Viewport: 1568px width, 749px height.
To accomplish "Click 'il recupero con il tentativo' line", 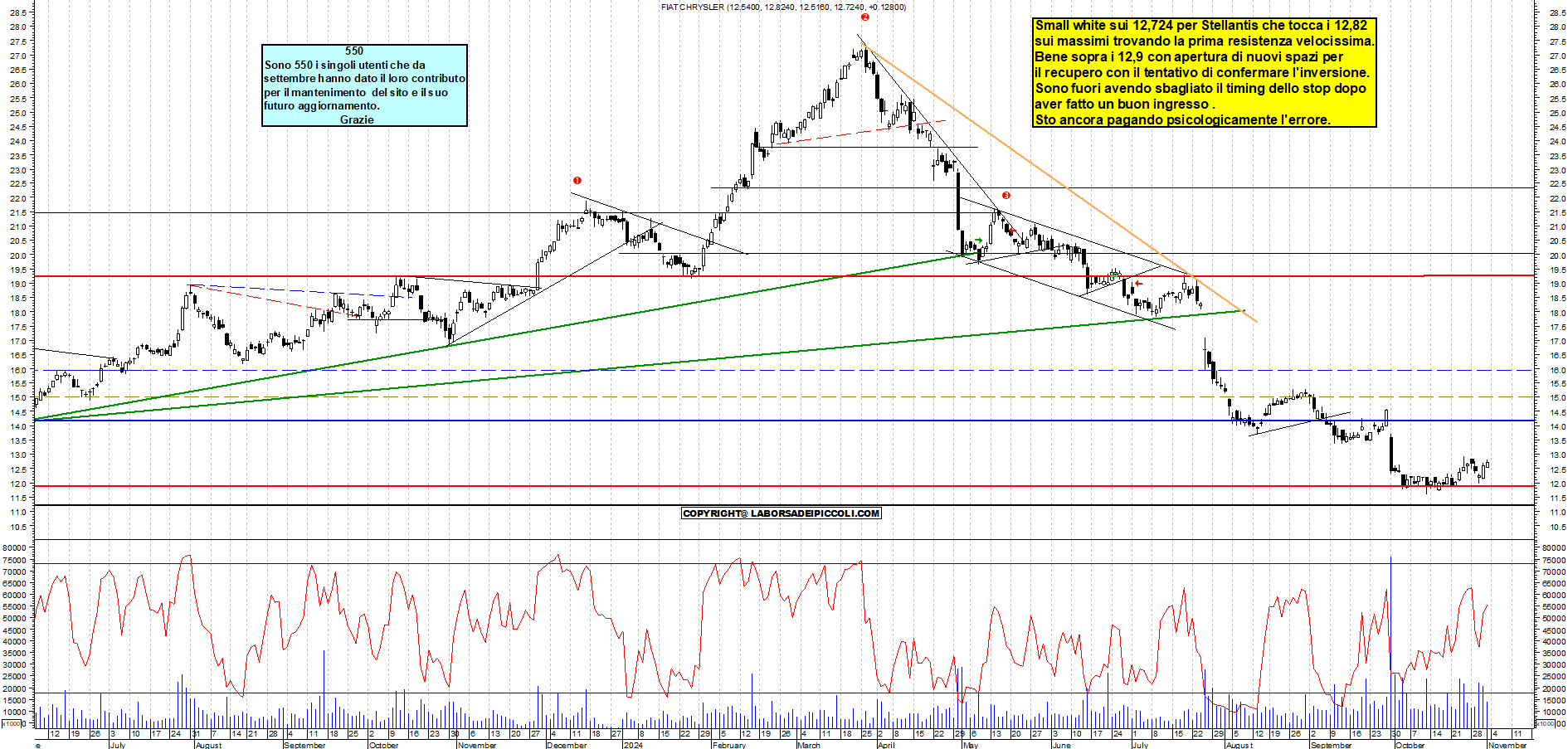I will [1201, 73].
